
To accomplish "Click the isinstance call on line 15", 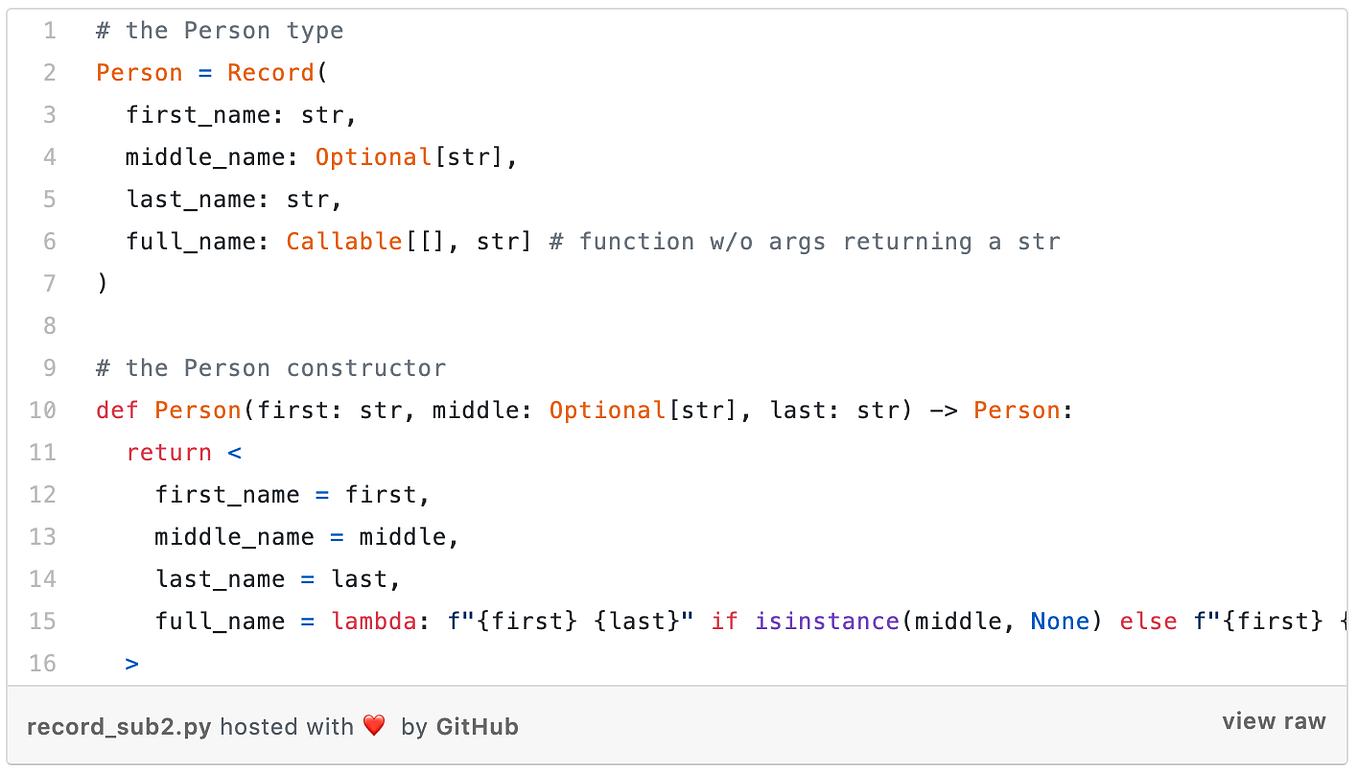I will point(827,621).
